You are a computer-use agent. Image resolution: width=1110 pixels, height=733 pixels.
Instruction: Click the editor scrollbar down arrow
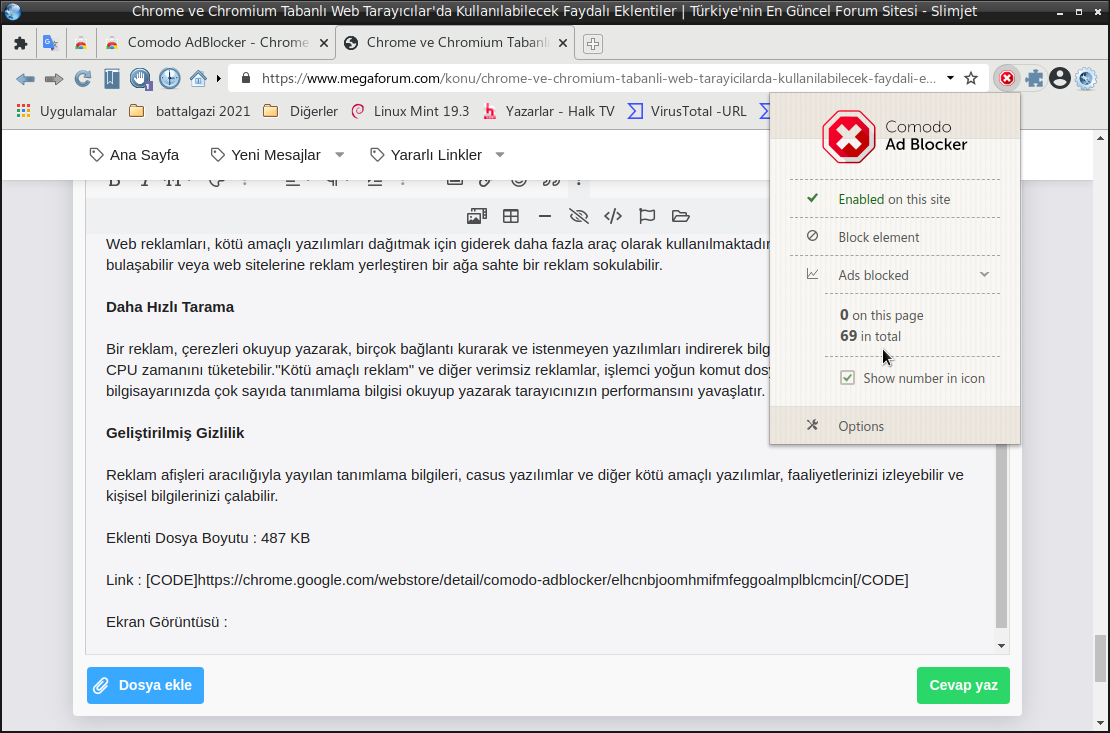click(1001, 645)
